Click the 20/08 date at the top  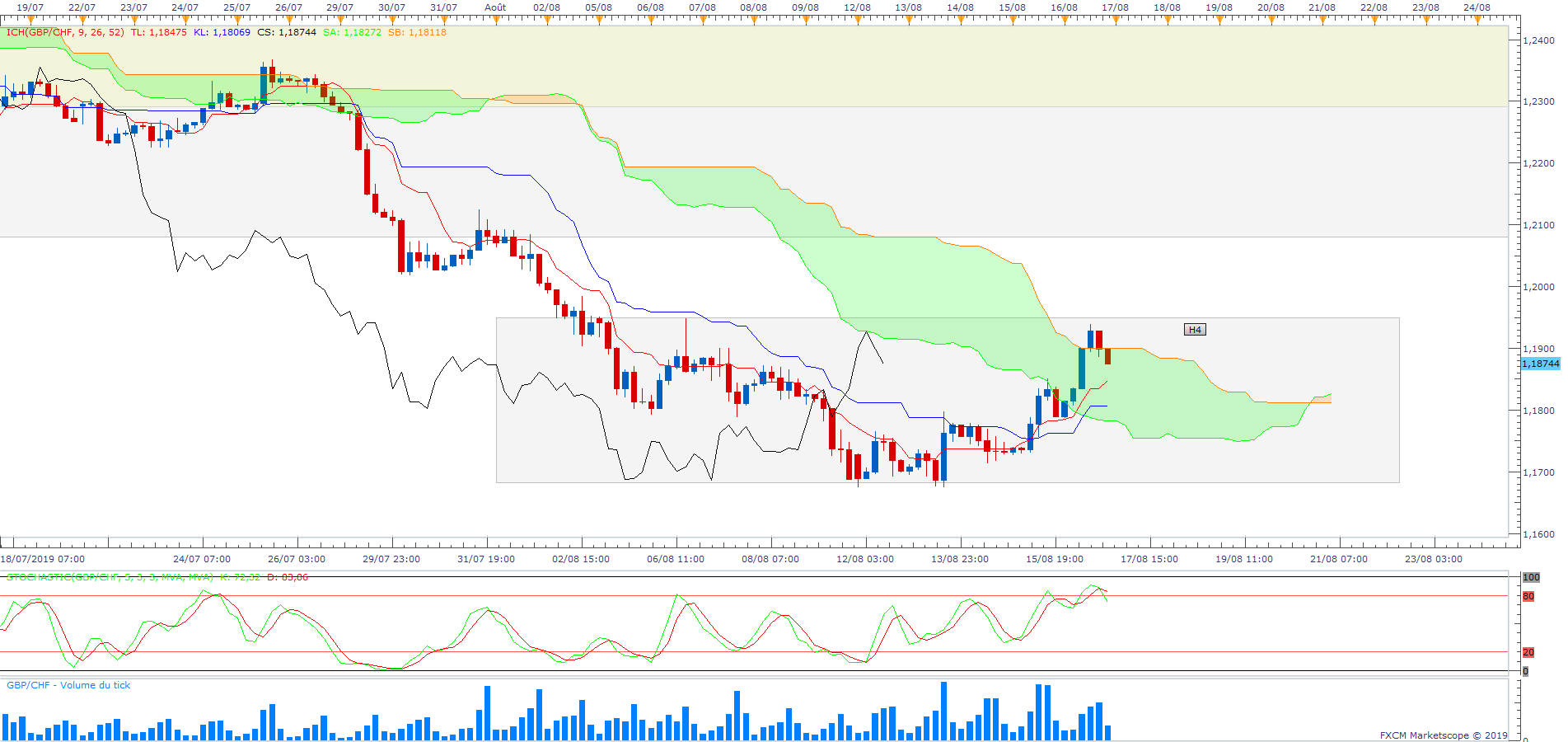click(1271, 7)
